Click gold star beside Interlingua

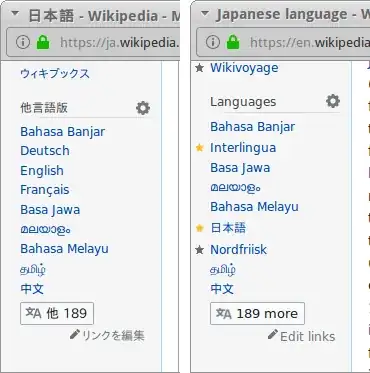(199, 148)
